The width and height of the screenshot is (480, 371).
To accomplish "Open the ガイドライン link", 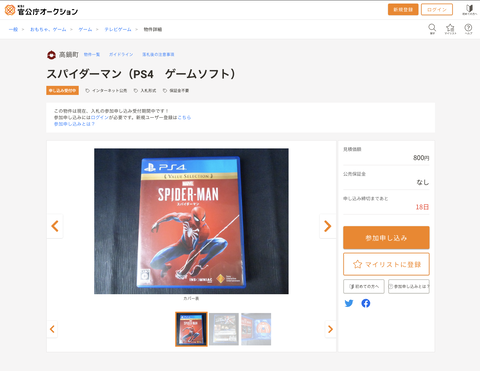I will pos(121,54).
